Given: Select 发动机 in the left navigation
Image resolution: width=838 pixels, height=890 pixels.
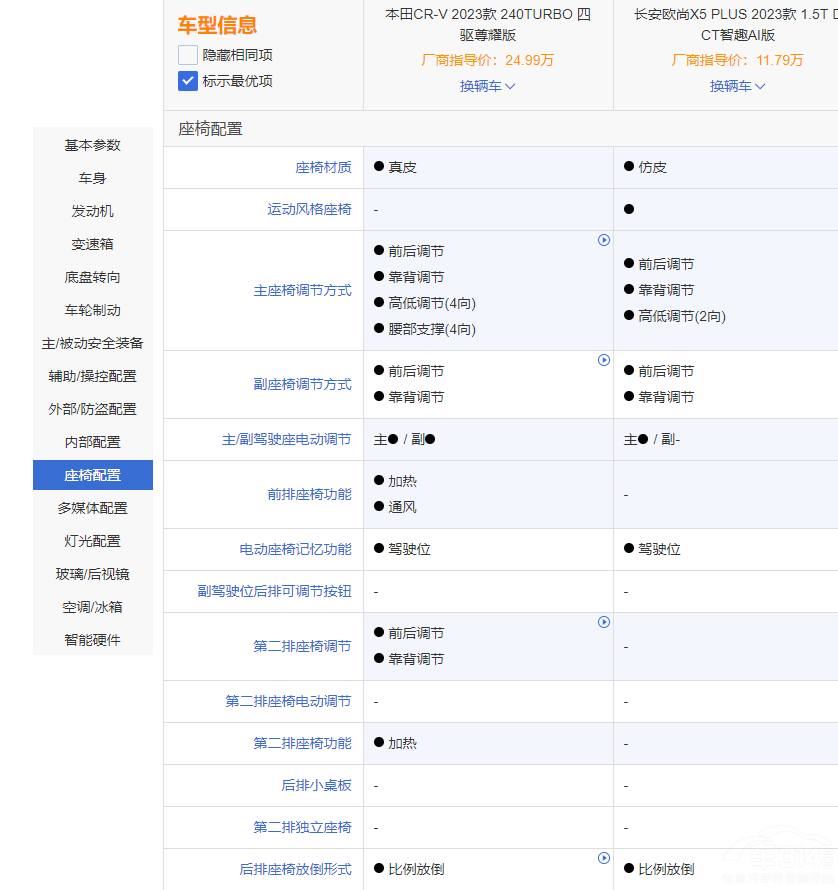Looking at the screenshot, I should pos(93,211).
